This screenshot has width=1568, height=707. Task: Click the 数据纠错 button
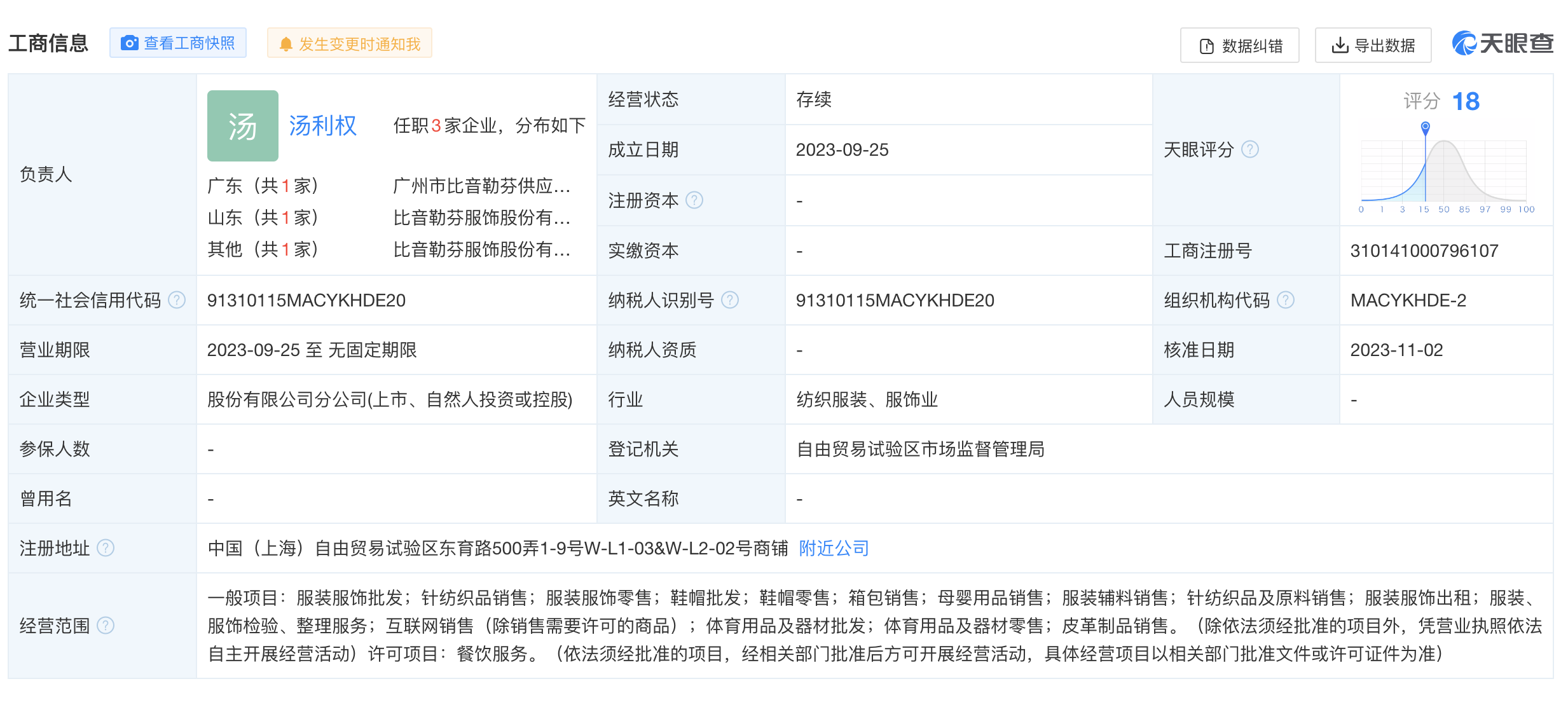(1240, 45)
